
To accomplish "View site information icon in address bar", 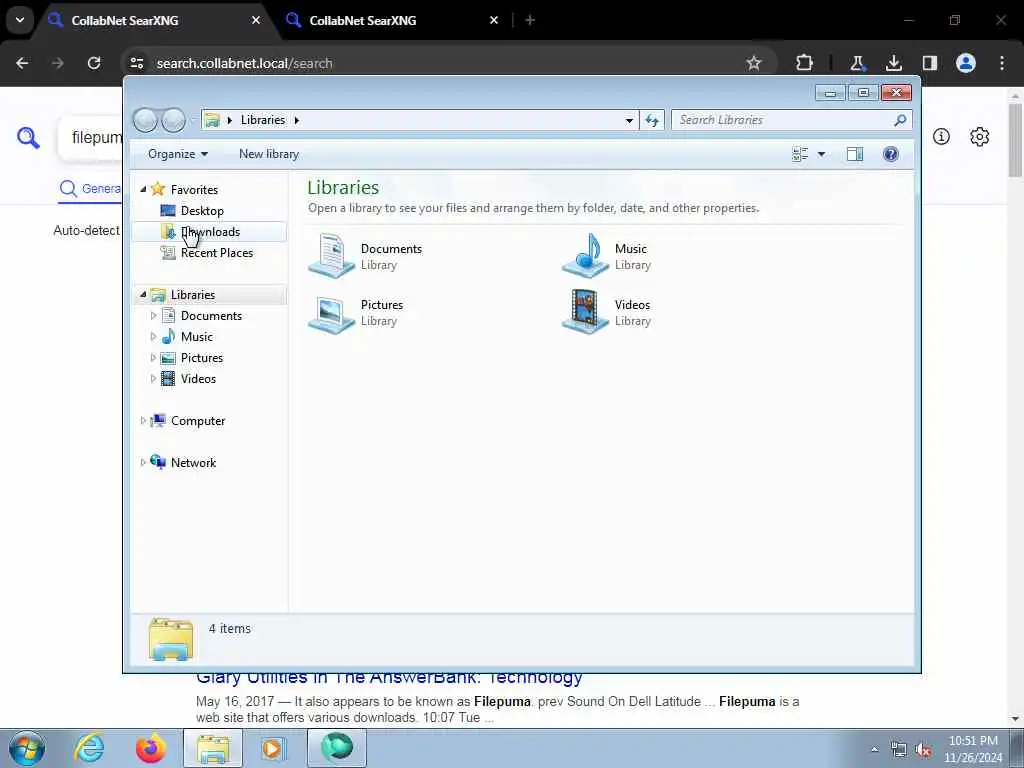I will point(136,63).
